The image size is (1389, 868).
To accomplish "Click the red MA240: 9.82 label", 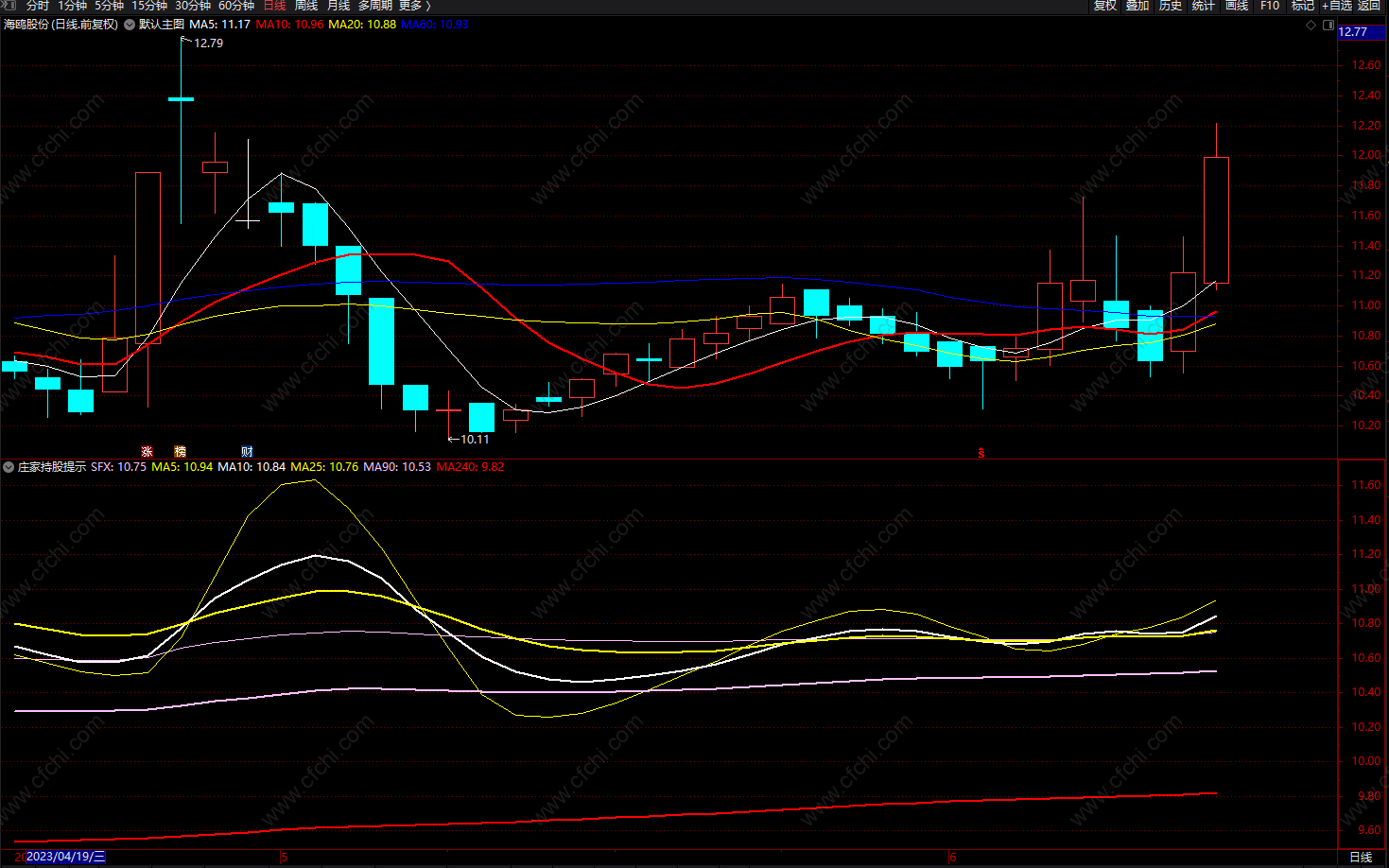I will click(470, 467).
